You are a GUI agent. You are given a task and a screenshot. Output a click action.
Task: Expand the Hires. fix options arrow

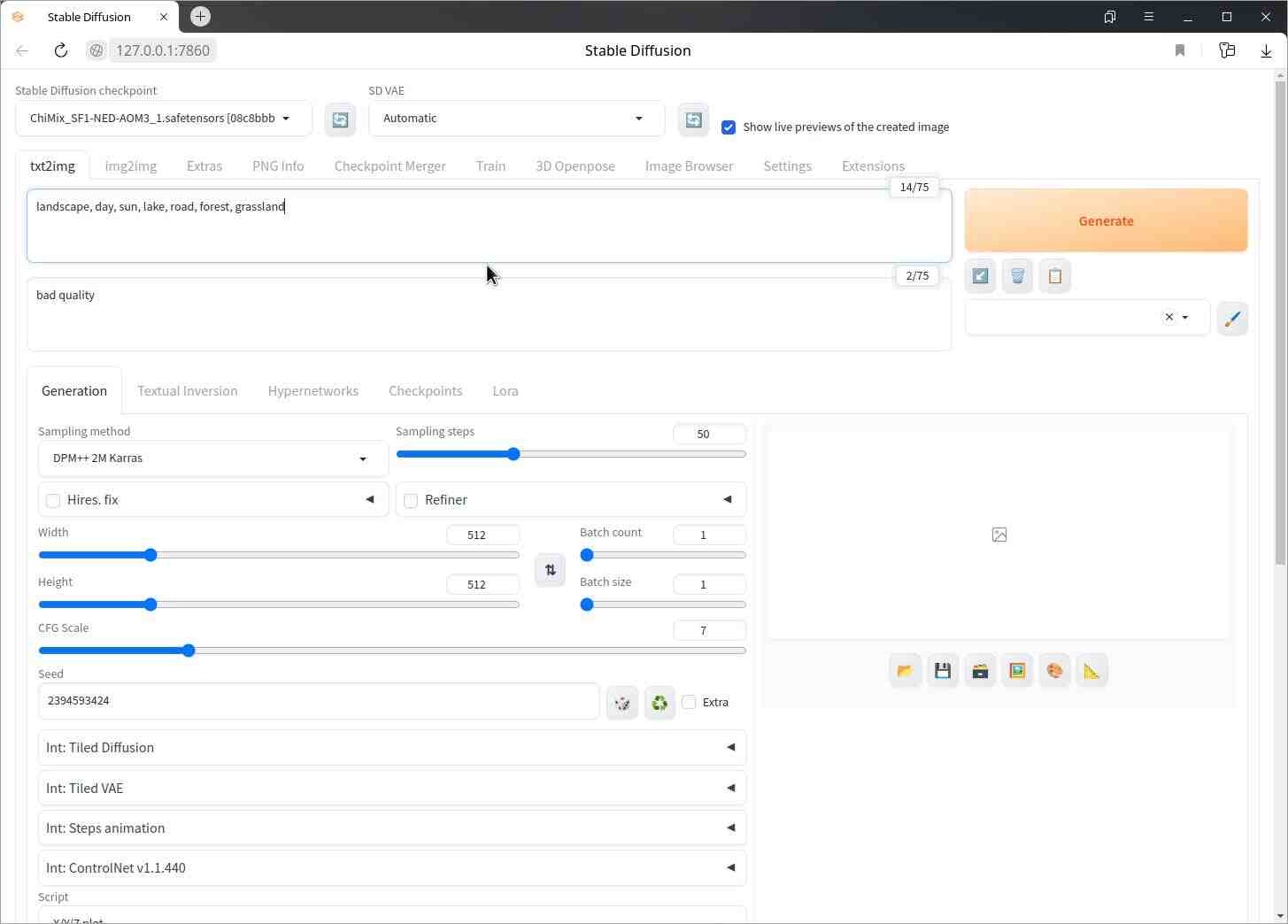click(370, 499)
